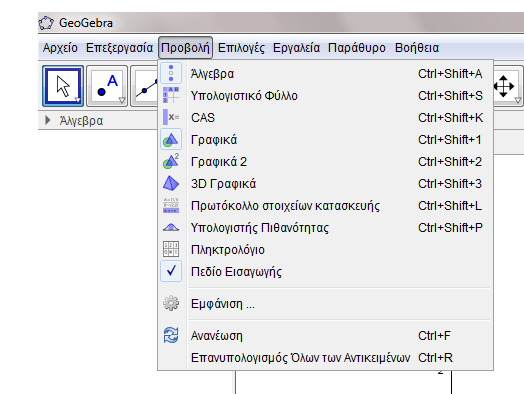
Task: Click the Υπολογιστικό Φύλλο spreadsheet icon
Action: (171, 95)
